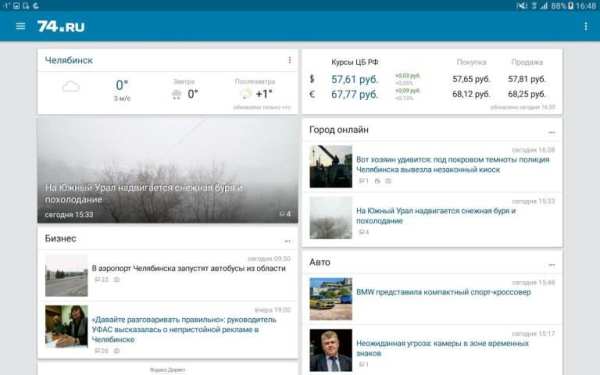
Task: Tap tomorrow's snow forecast icon
Action: tap(176, 94)
